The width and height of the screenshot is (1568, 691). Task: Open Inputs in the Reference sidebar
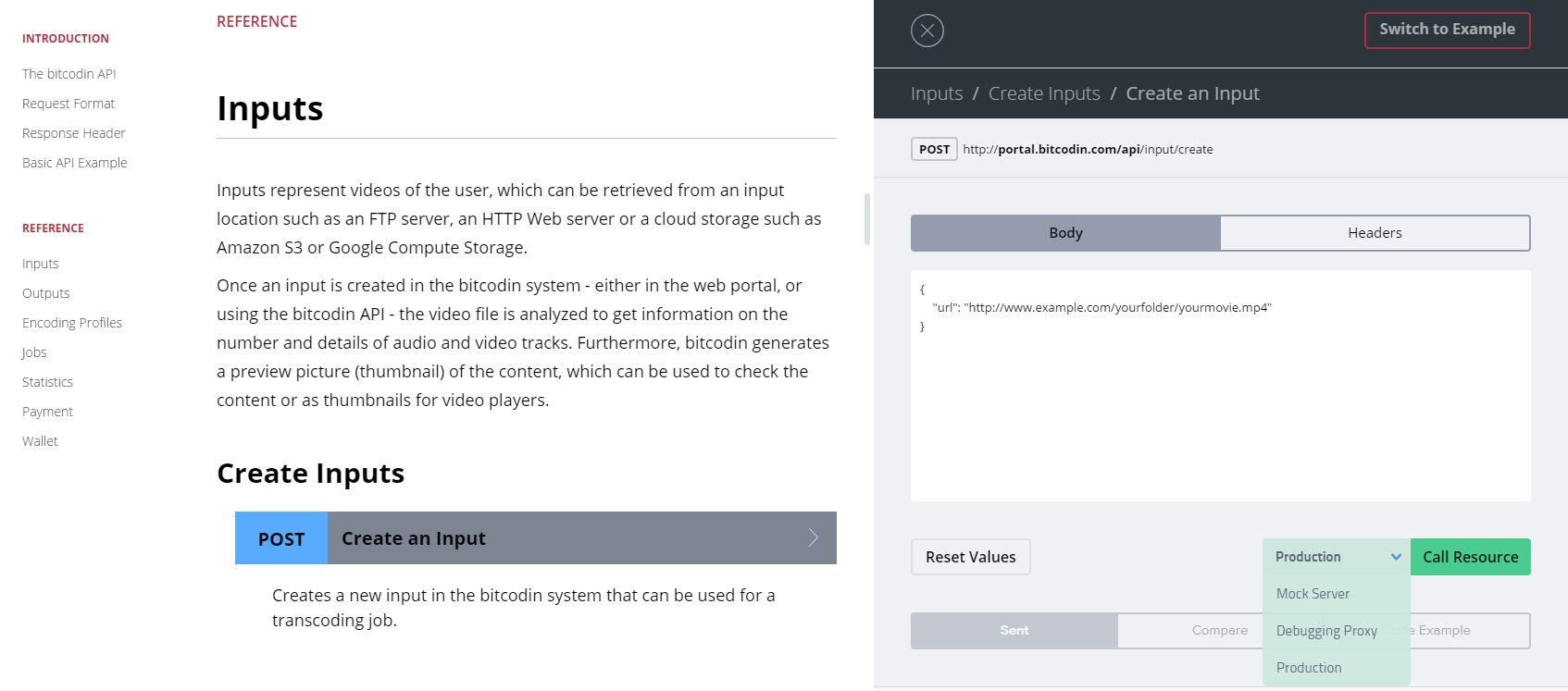41,264
